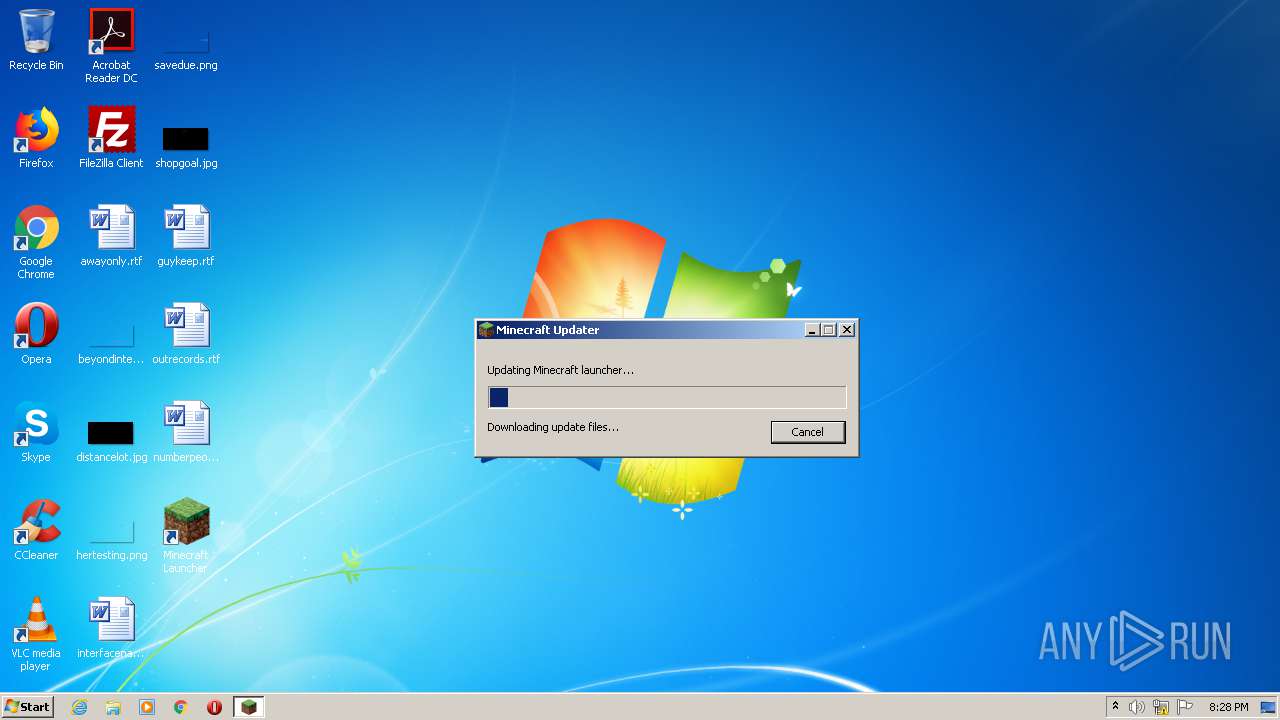The height and width of the screenshot is (720, 1280).
Task: Open the volume speaker tray icon
Action: pyautogui.click(x=1137, y=707)
